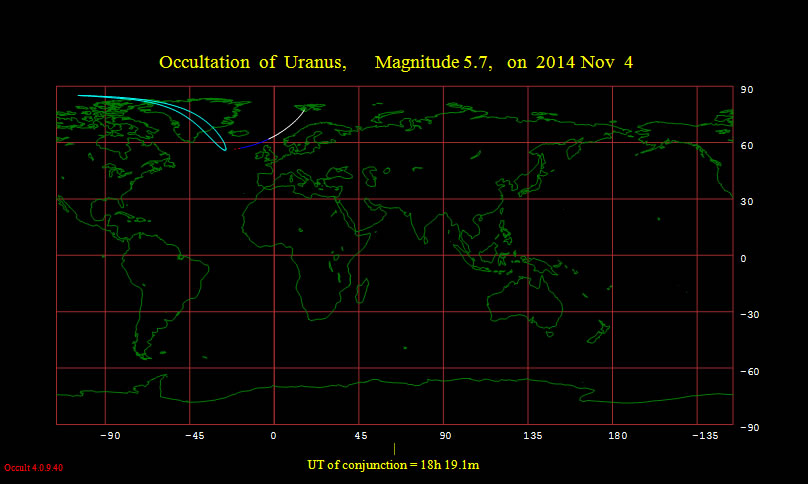Click latitude label '0' on right axis
This screenshot has width=808, height=484.
[744, 259]
